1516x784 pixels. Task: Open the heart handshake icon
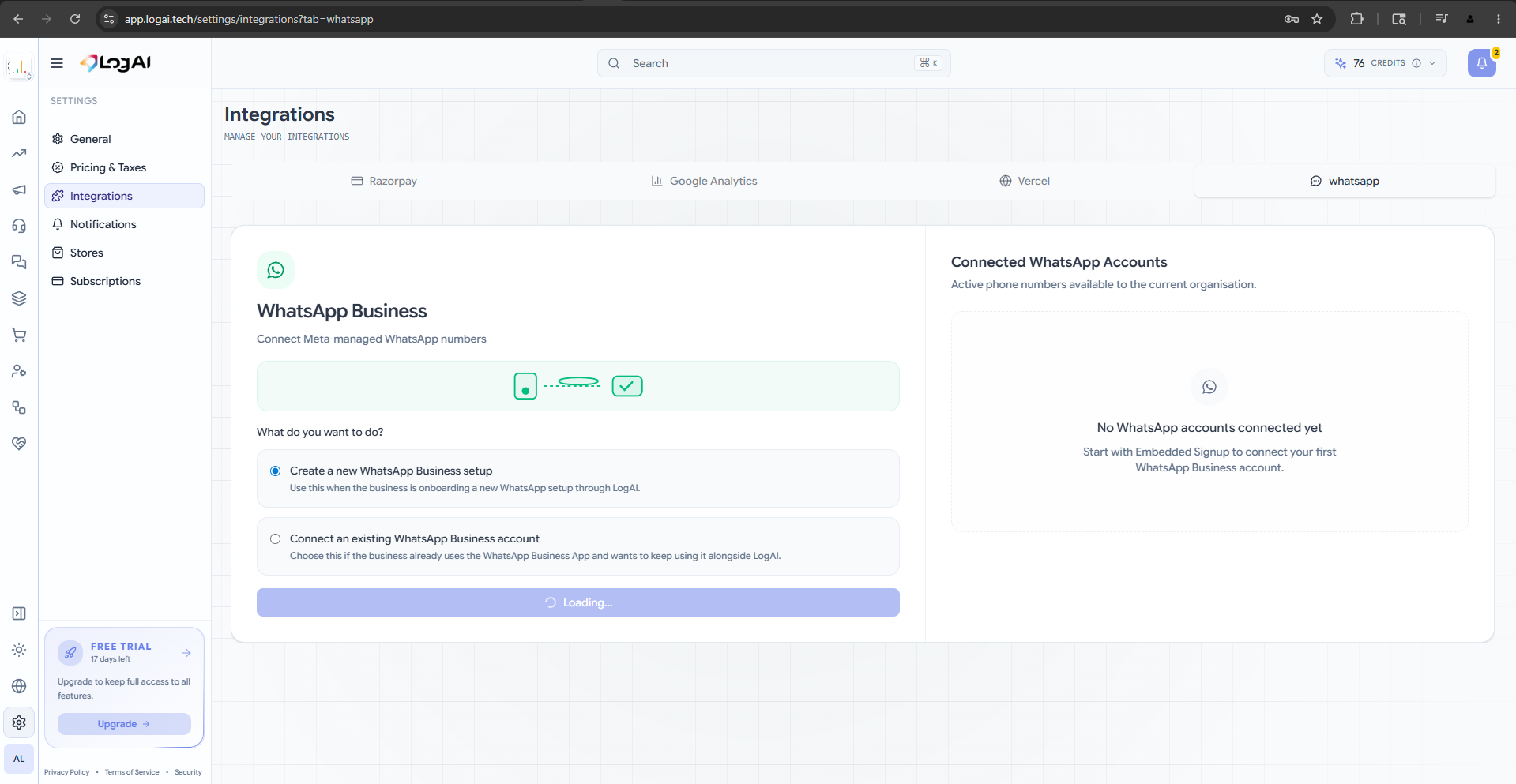tap(19, 444)
